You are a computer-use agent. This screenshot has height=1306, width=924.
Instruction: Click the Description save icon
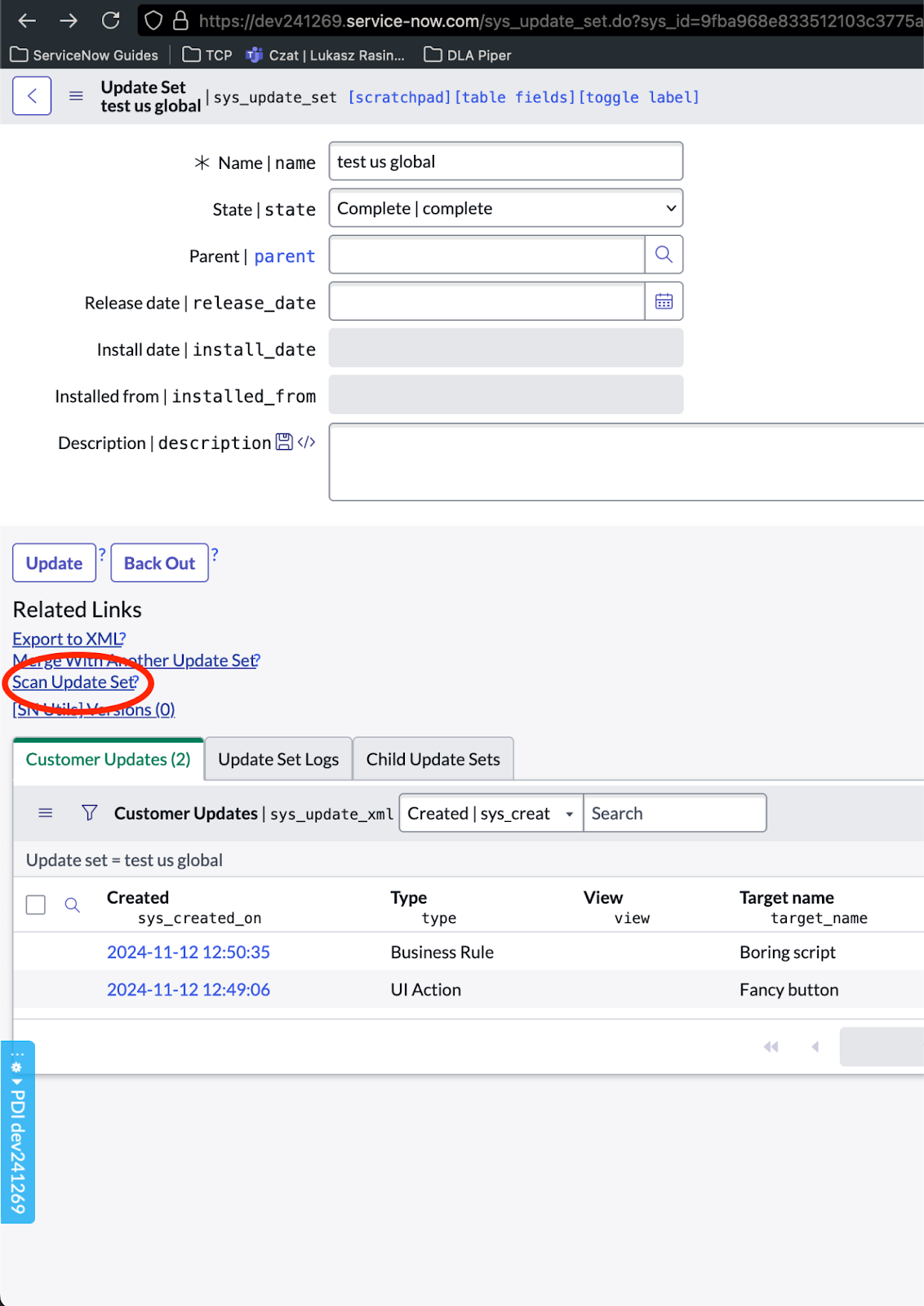(284, 442)
